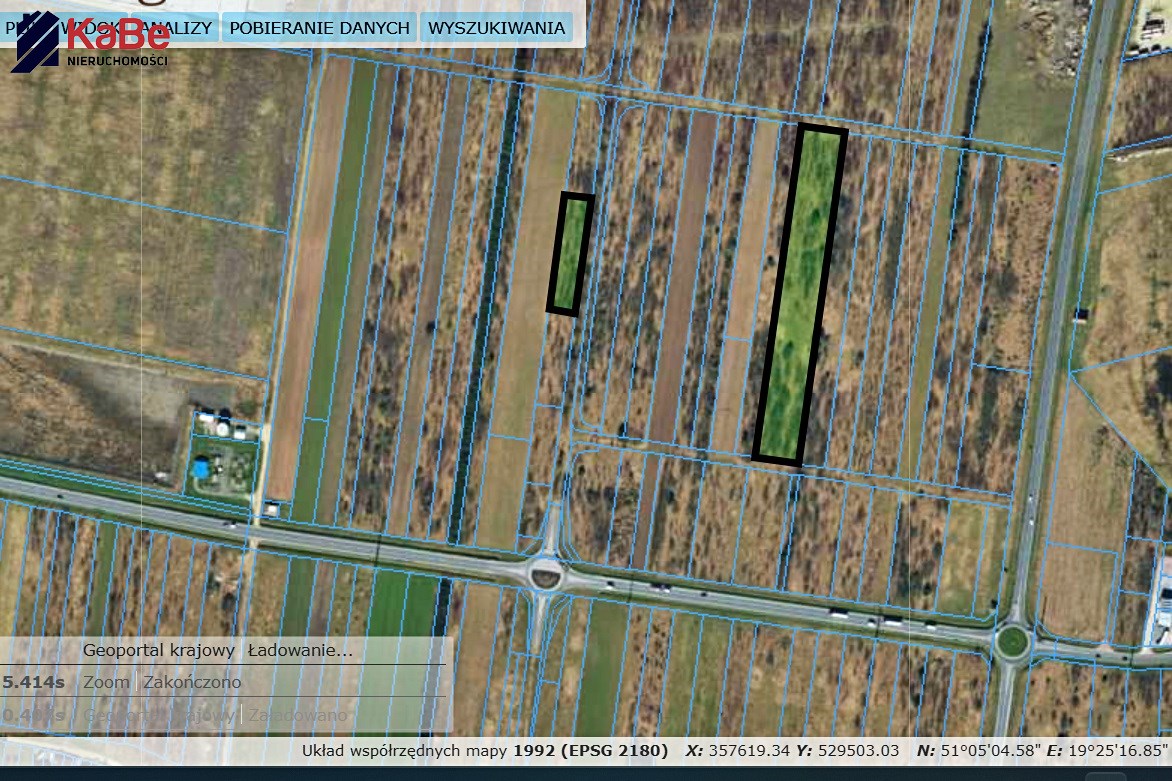Click the 5.414s timing value
The height and width of the screenshot is (781, 1172).
pos(33,683)
